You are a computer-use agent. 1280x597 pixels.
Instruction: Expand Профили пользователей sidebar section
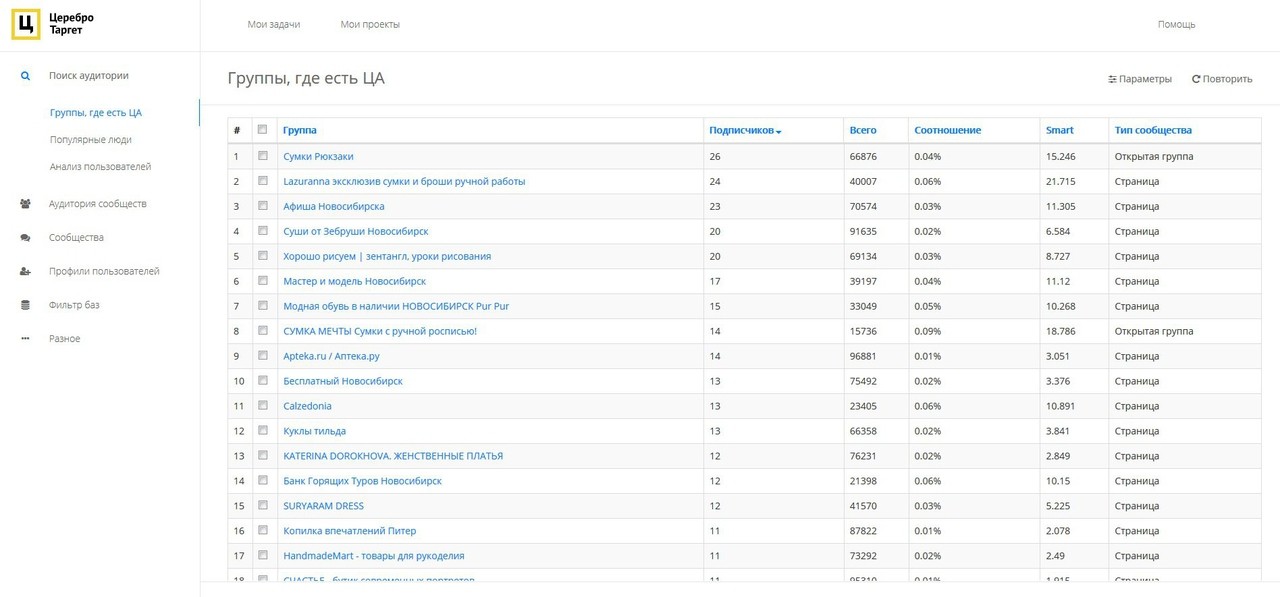[104, 272]
